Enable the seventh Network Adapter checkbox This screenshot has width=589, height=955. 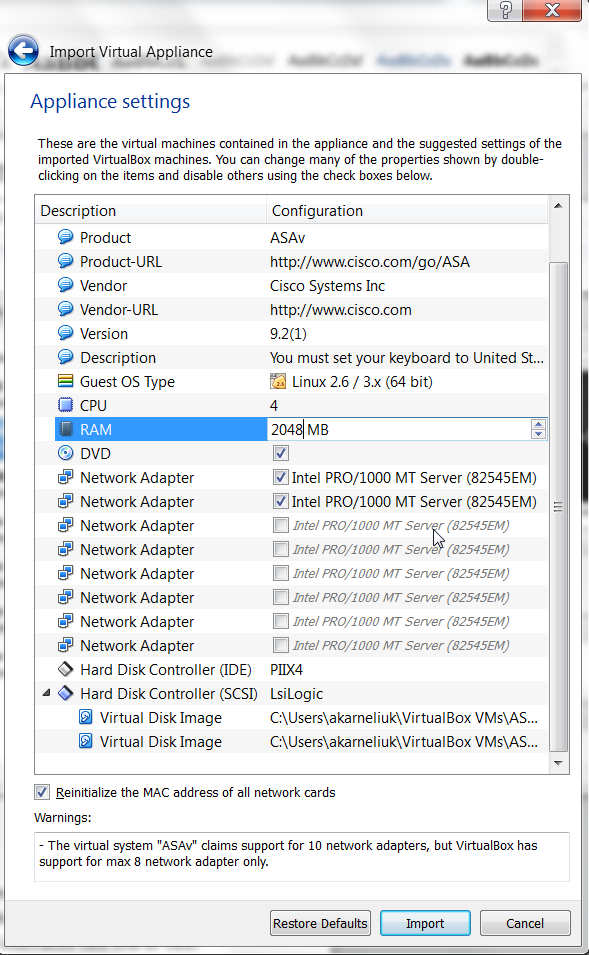click(281, 621)
